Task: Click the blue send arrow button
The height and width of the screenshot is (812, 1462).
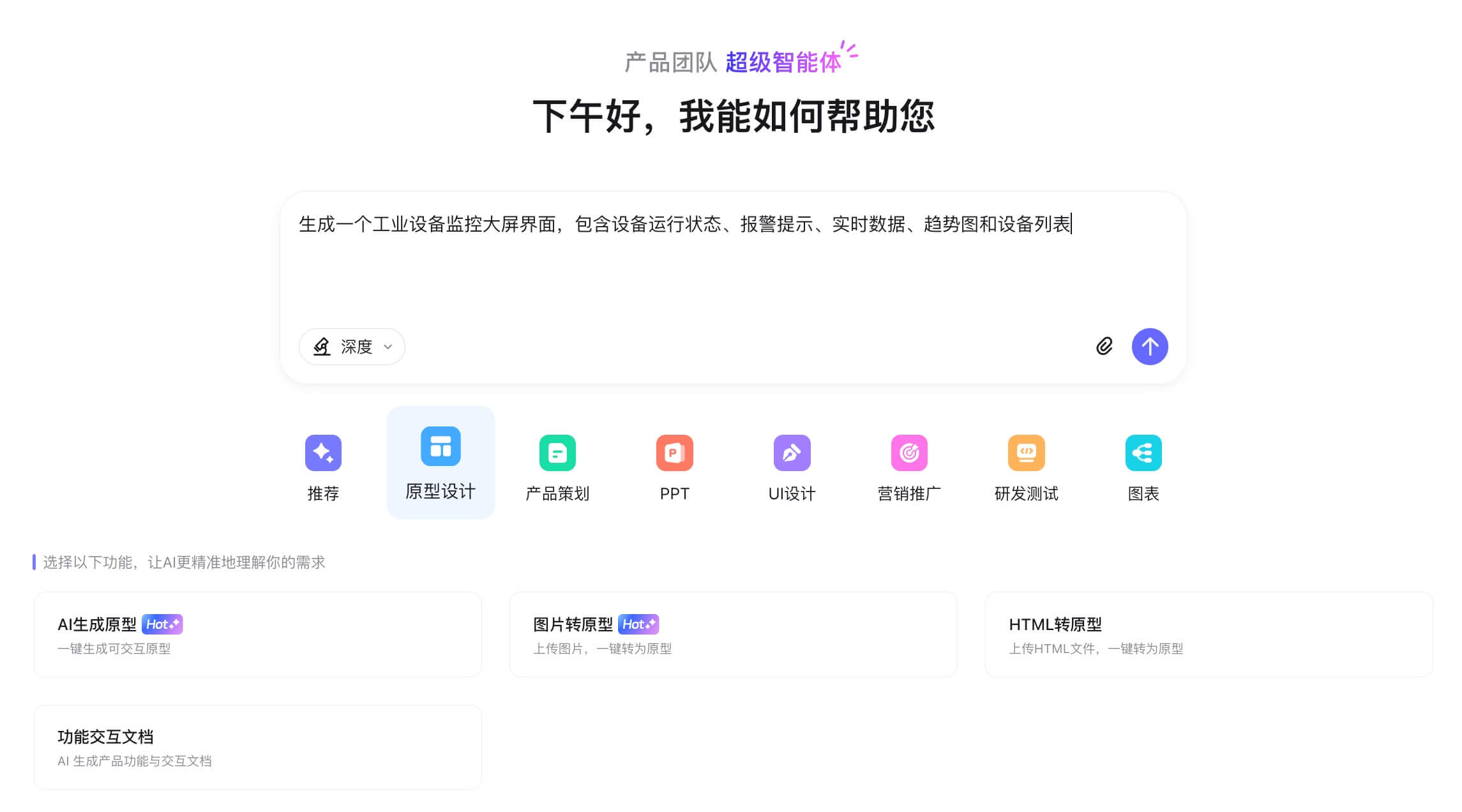Action: click(1150, 347)
